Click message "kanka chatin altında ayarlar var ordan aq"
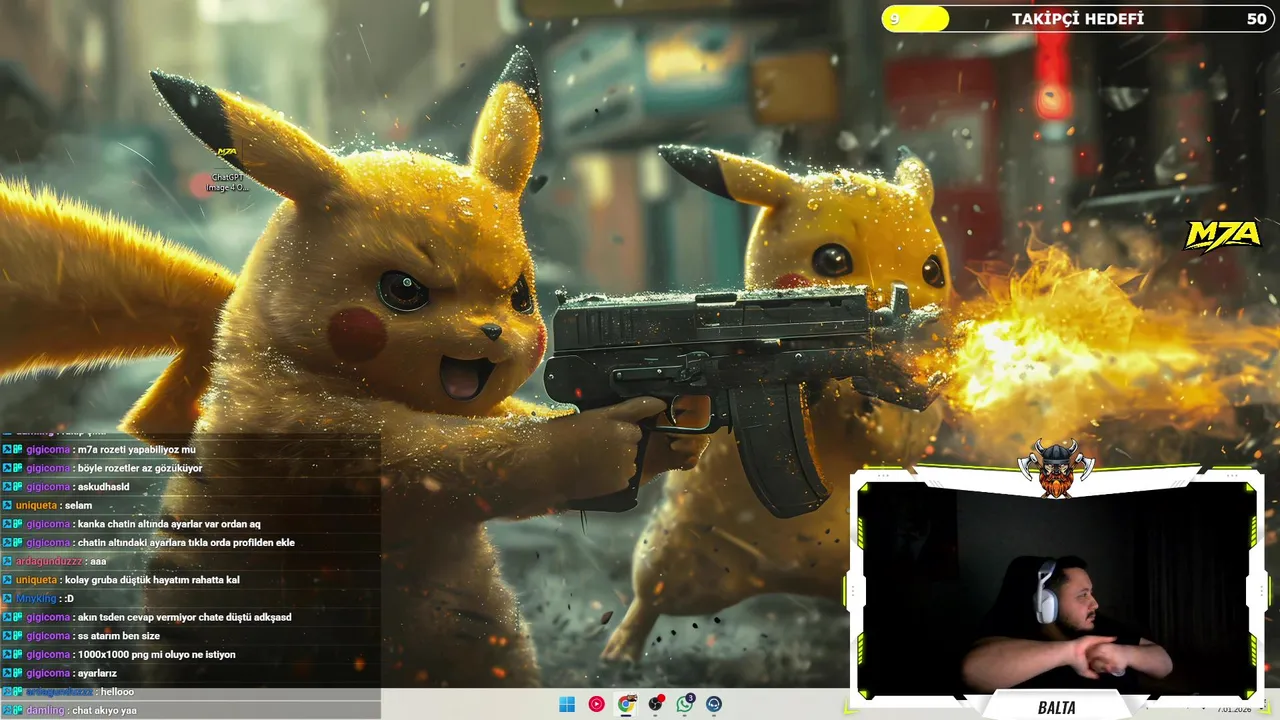1280x720 pixels. tap(169, 524)
